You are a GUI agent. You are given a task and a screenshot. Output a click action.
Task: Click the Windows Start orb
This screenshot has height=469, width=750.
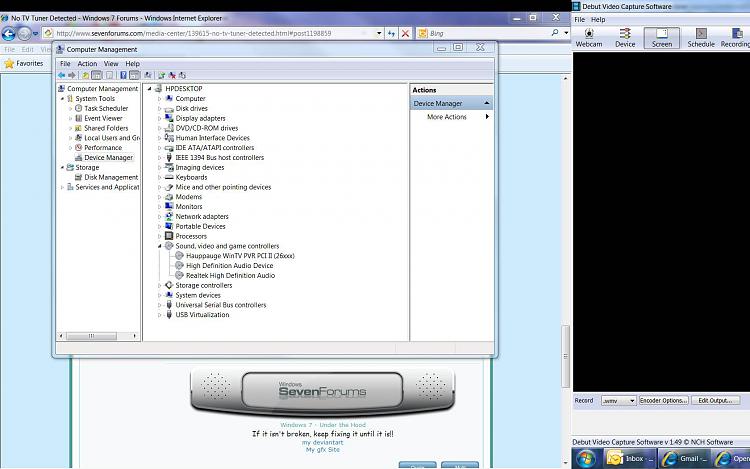(585, 459)
